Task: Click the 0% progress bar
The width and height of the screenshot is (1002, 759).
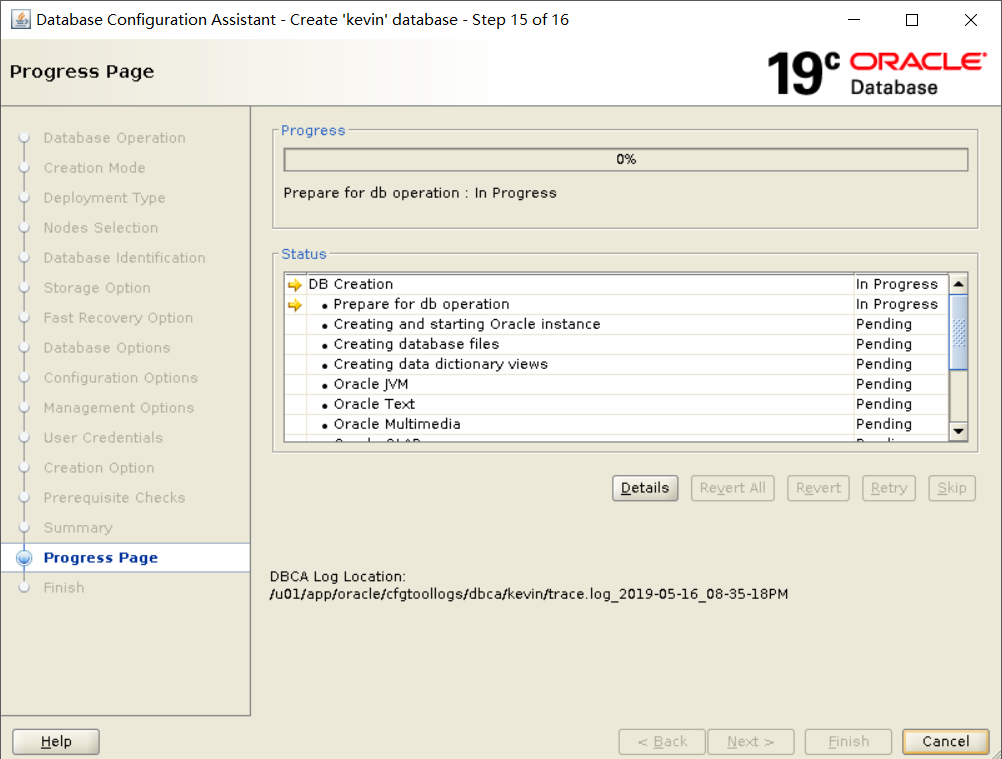Action: click(x=626, y=160)
